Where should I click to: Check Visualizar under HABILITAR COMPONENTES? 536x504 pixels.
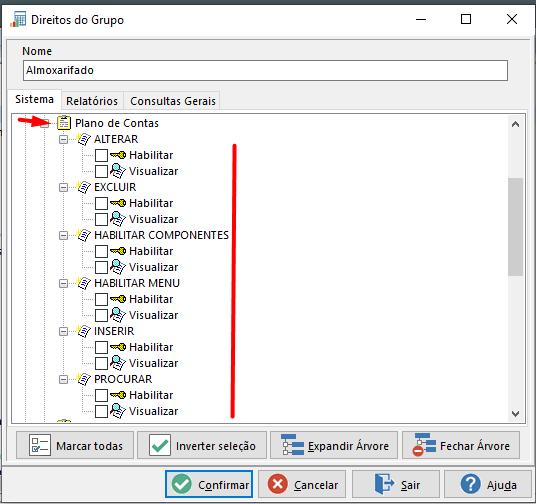[x=102, y=267]
